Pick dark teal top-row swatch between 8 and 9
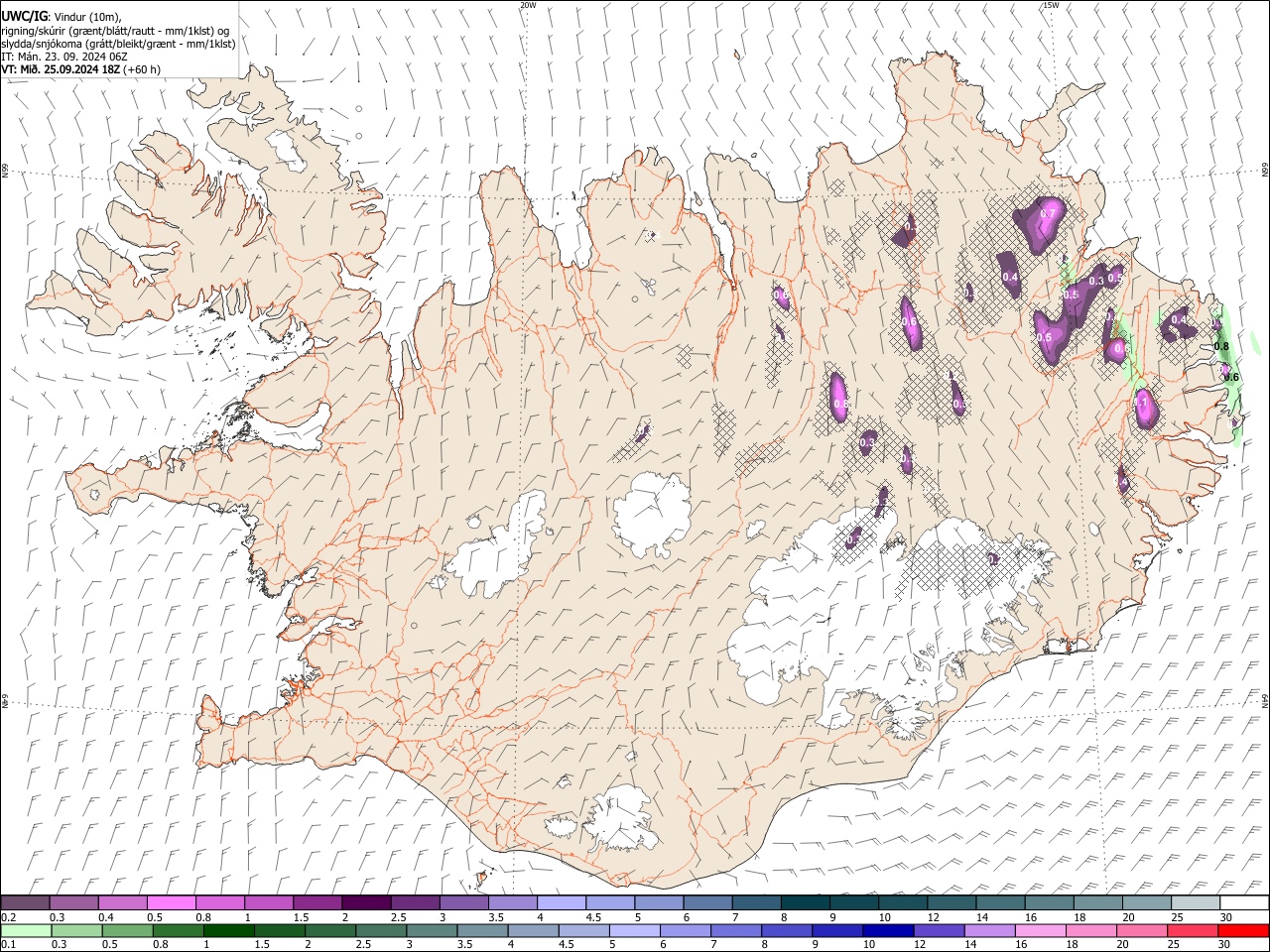Screen dimensions: 1270x952 (x=807, y=902)
